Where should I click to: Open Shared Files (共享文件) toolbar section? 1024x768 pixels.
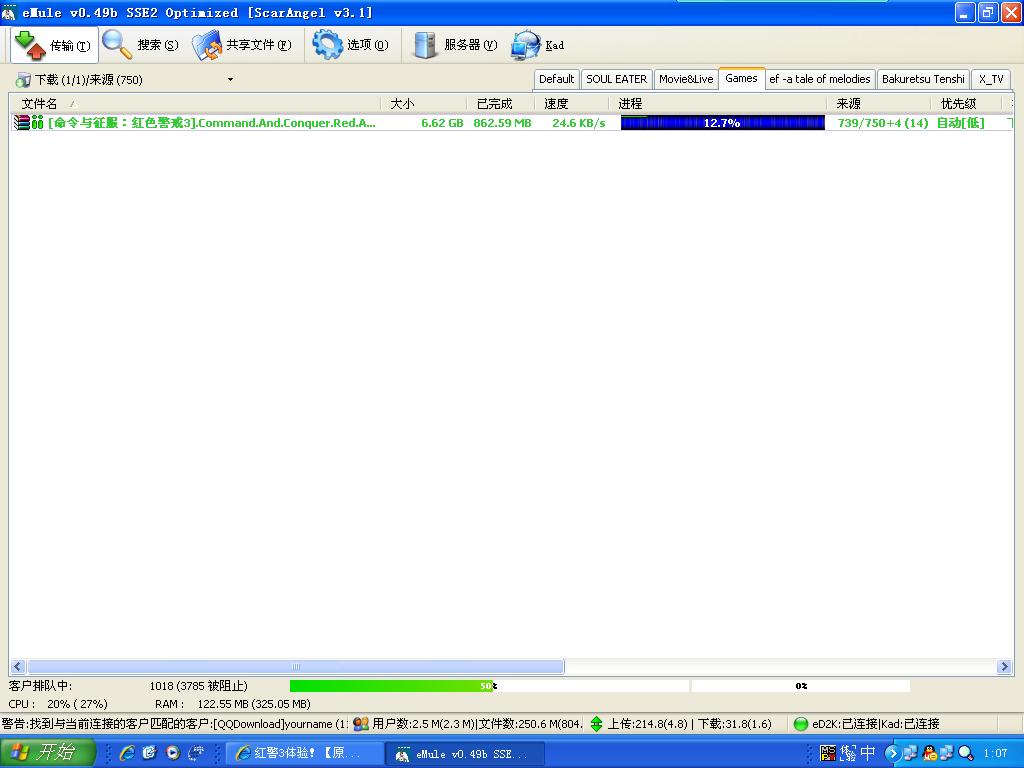click(x=242, y=45)
